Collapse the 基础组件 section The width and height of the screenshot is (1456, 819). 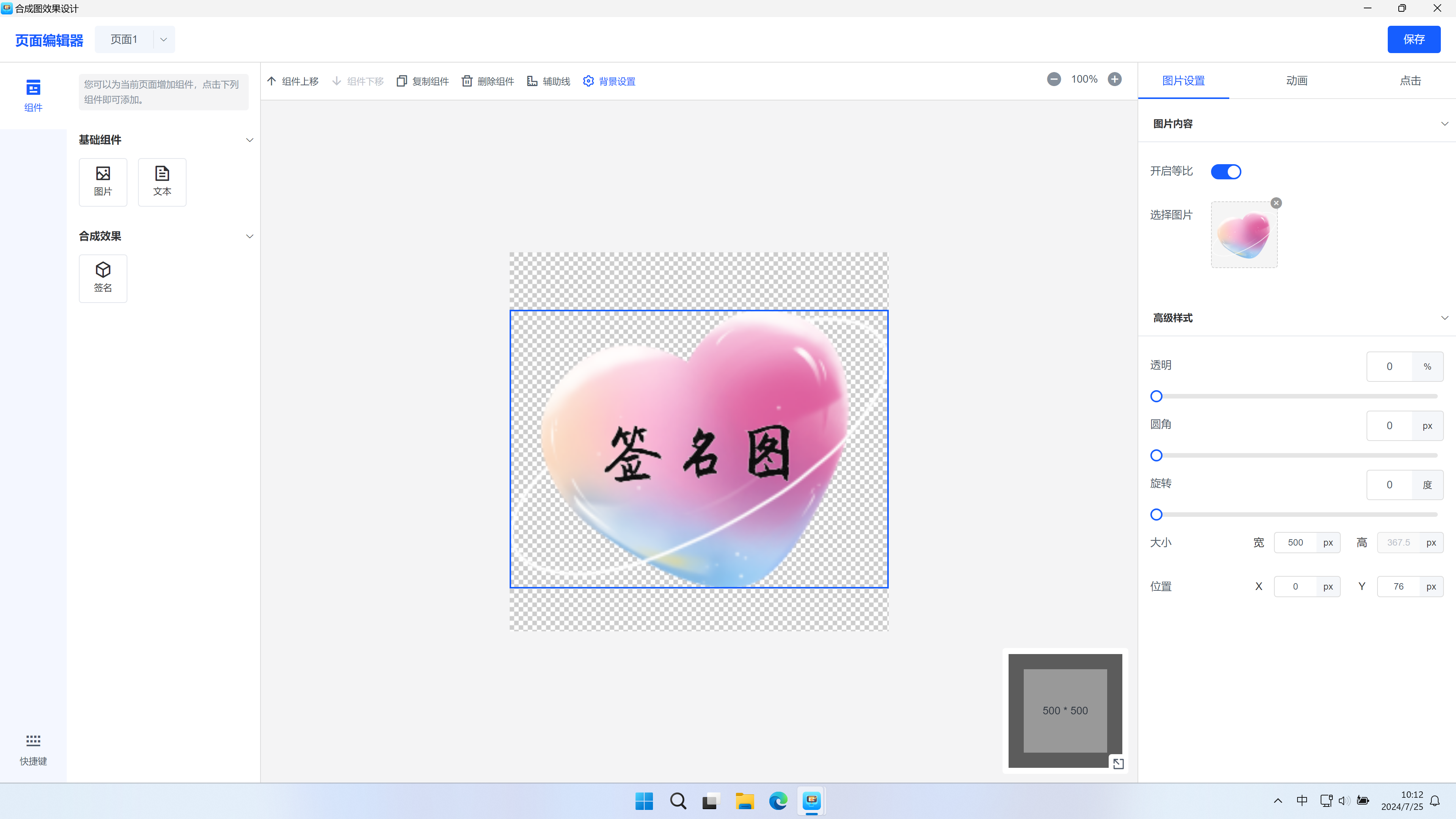(249, 140)
